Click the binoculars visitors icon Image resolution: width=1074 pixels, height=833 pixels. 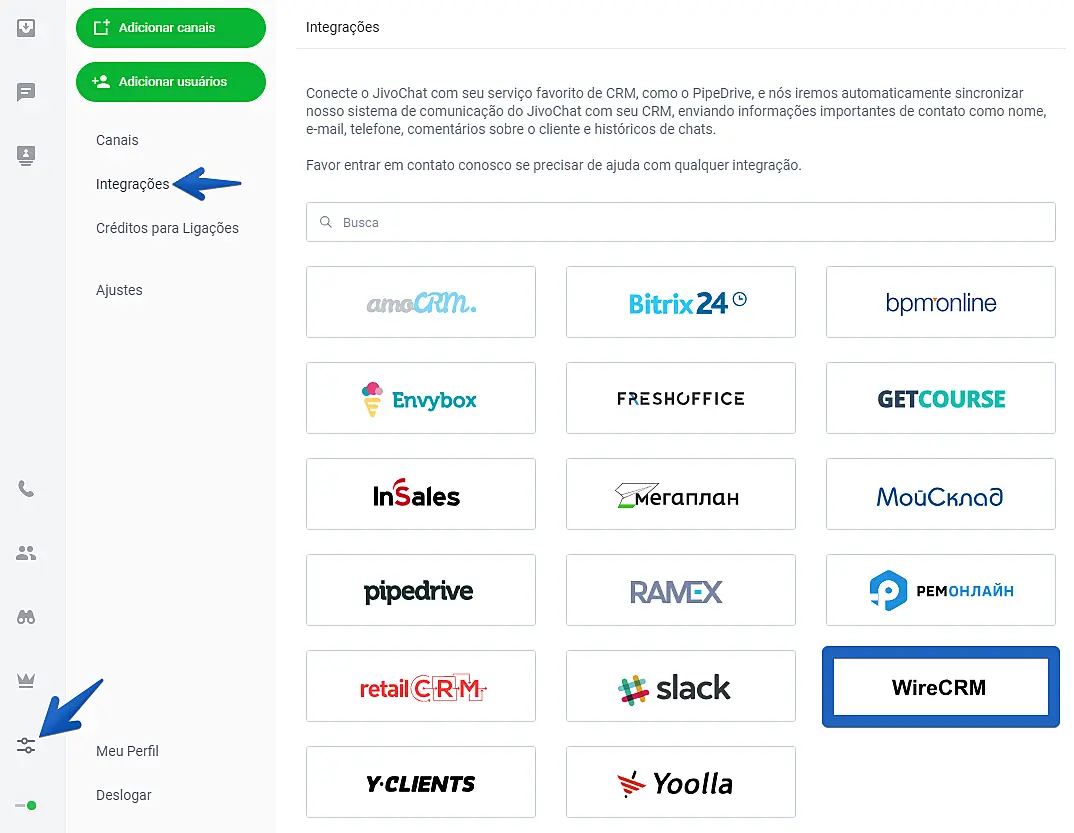tap(26, 616)
